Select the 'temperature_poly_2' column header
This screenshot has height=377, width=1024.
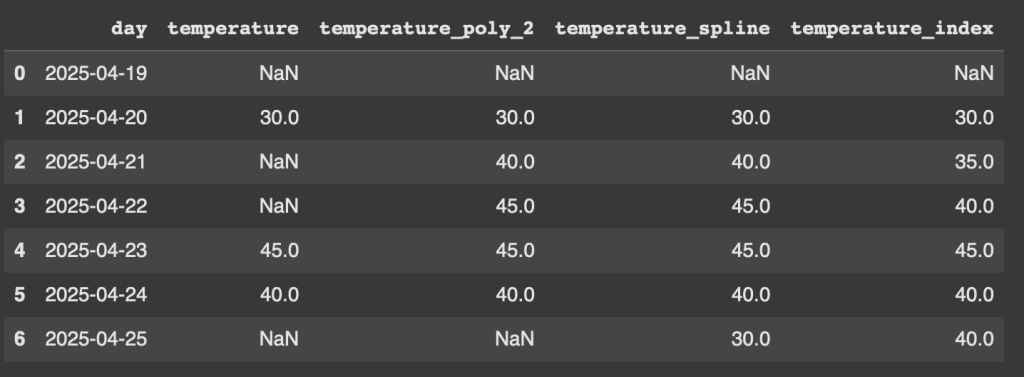pyautogui.click(x=426, y=29)
